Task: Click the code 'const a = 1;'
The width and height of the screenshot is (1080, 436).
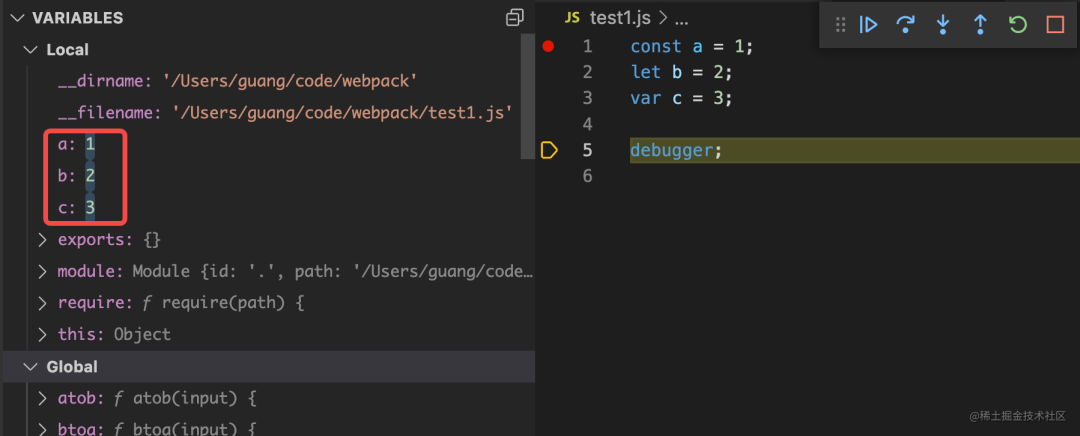Action: (x=692, y=46)
